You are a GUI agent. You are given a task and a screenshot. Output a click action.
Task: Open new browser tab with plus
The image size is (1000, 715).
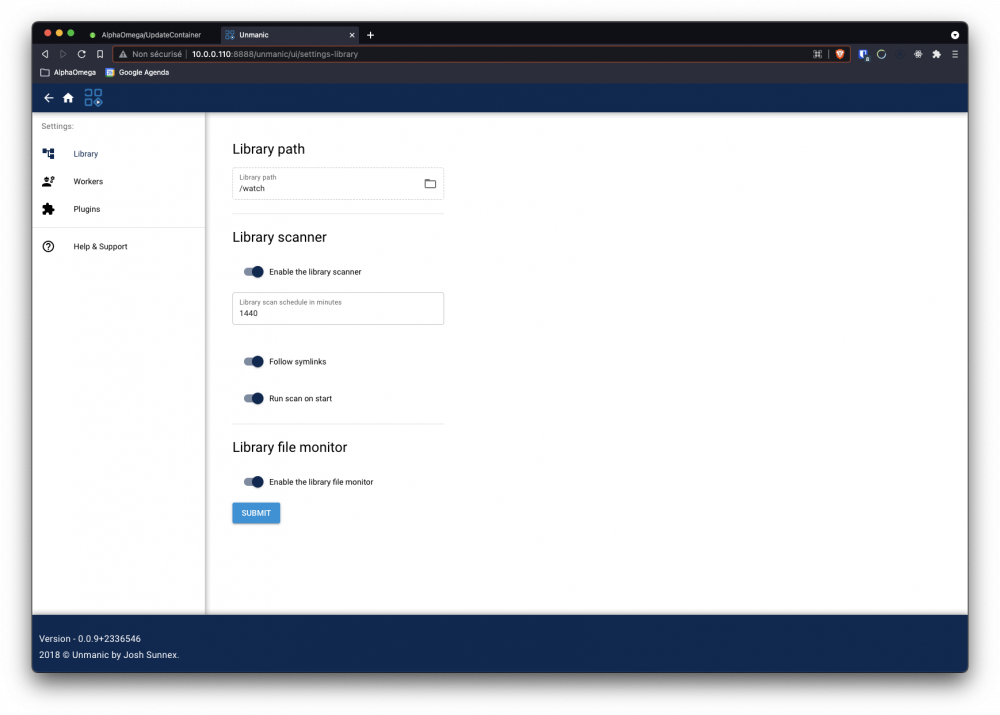pyautogui.click(x=371, y=35)
